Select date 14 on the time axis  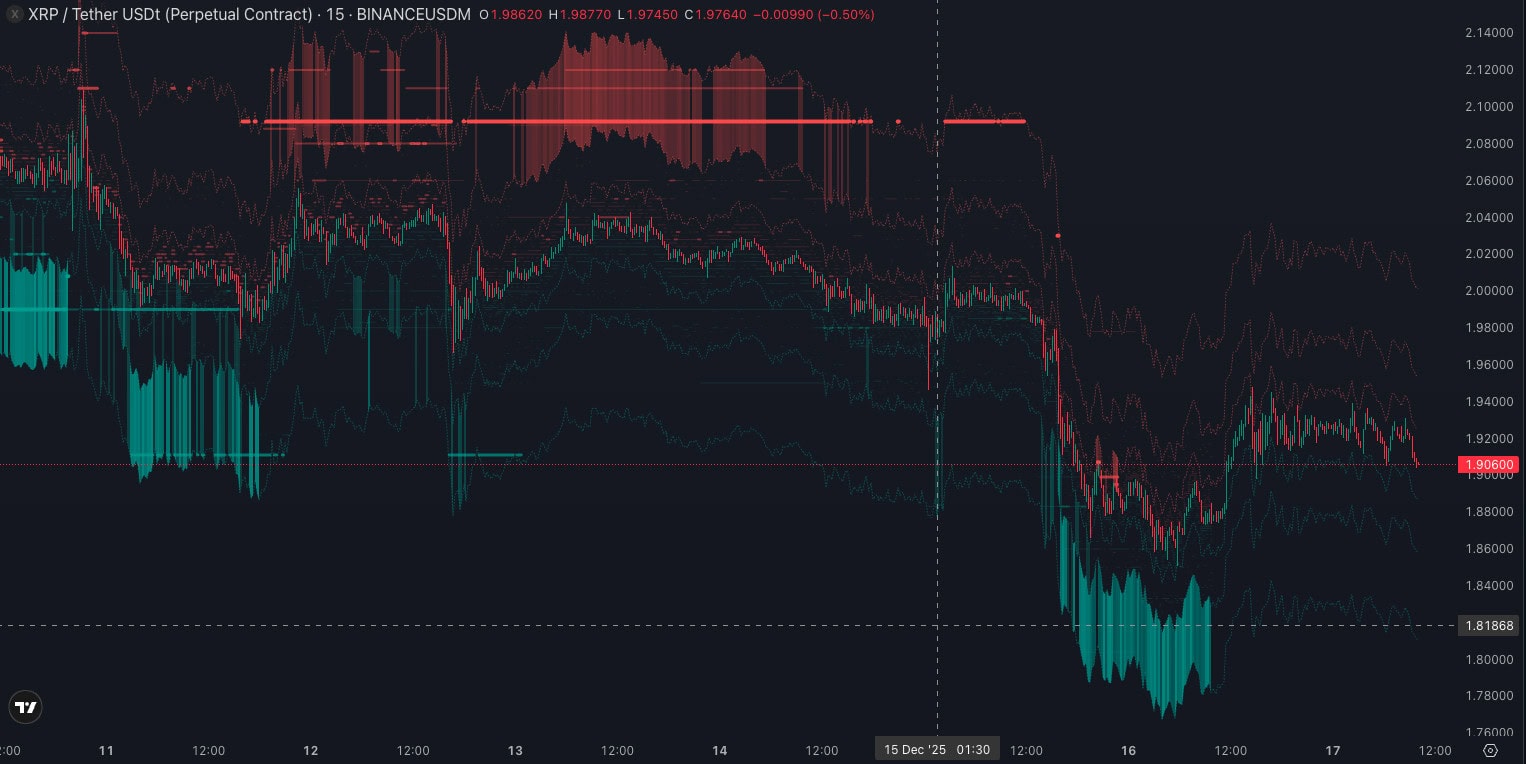click(719, 750)
